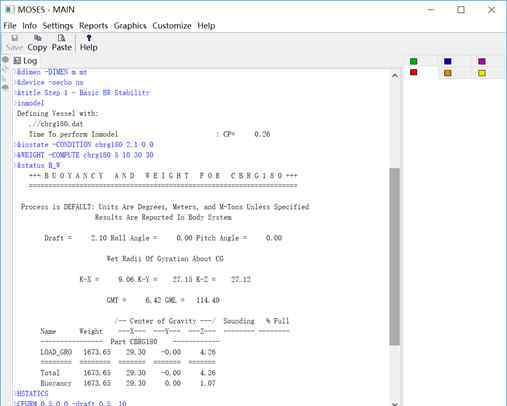
Task: Click the Copy toolbar icon
Action: pyautogui.click(x=37, y=43)
